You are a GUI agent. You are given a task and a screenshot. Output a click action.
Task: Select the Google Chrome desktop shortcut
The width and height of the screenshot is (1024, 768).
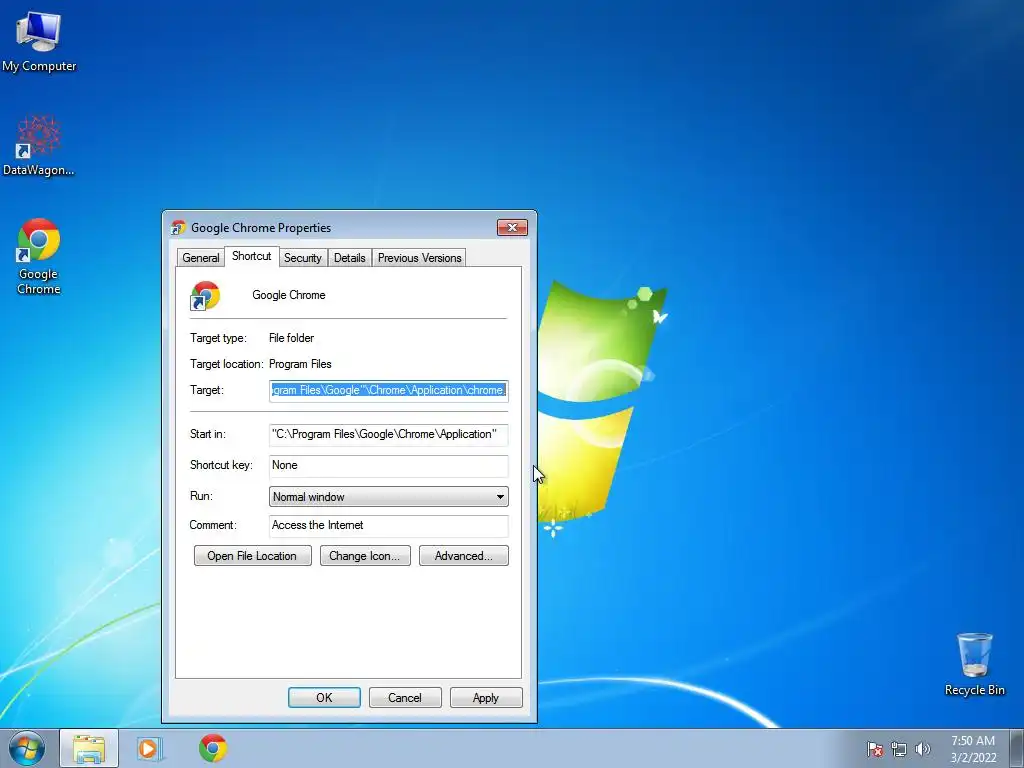tap(39, 257)
